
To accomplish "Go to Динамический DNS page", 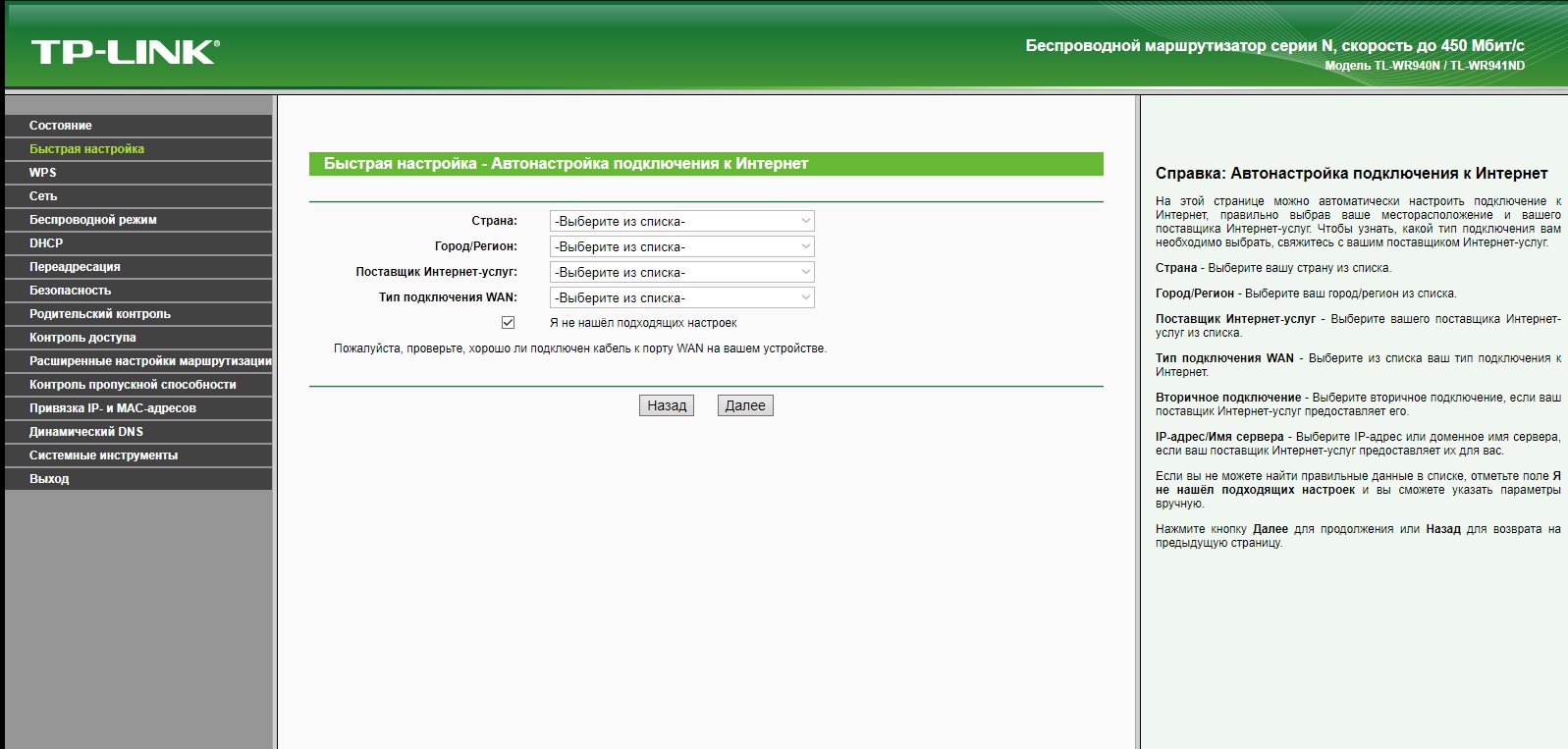I will tap(86, 432).
